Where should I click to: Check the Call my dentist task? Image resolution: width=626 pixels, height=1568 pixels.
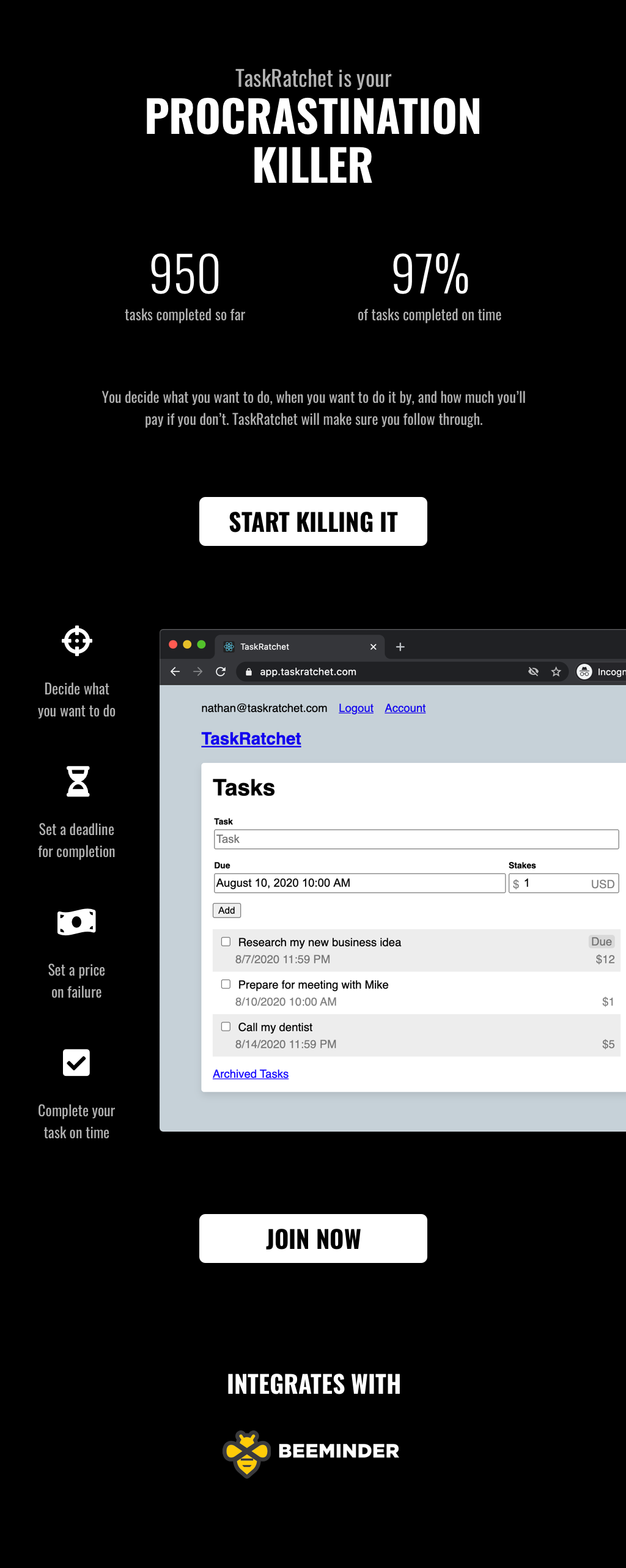click(226, 1026)
